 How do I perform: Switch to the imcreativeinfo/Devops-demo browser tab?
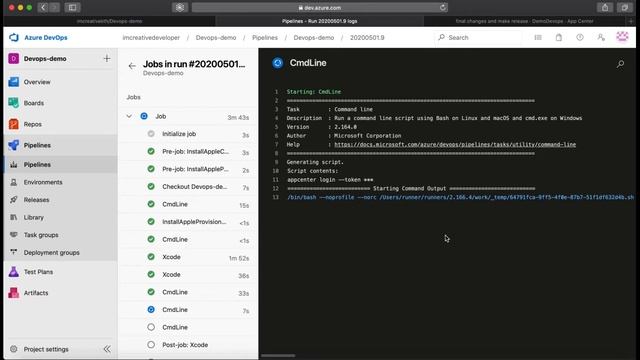coord(109,21)
